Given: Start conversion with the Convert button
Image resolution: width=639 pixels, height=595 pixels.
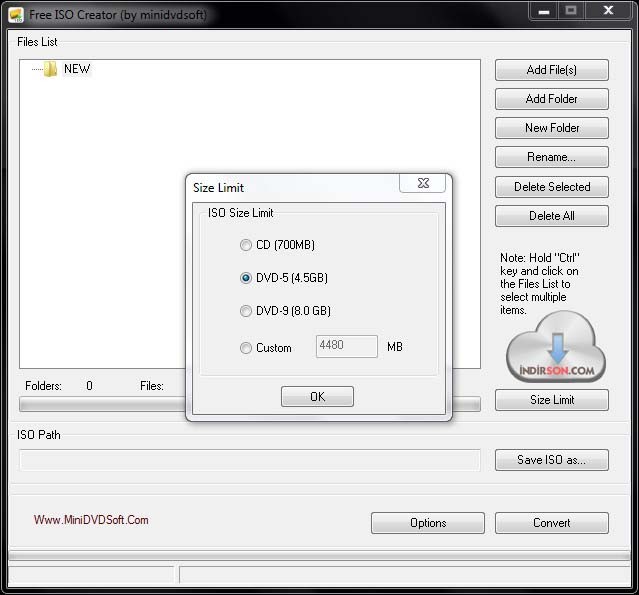Looking at the screenshot, I should pos(552,523).
